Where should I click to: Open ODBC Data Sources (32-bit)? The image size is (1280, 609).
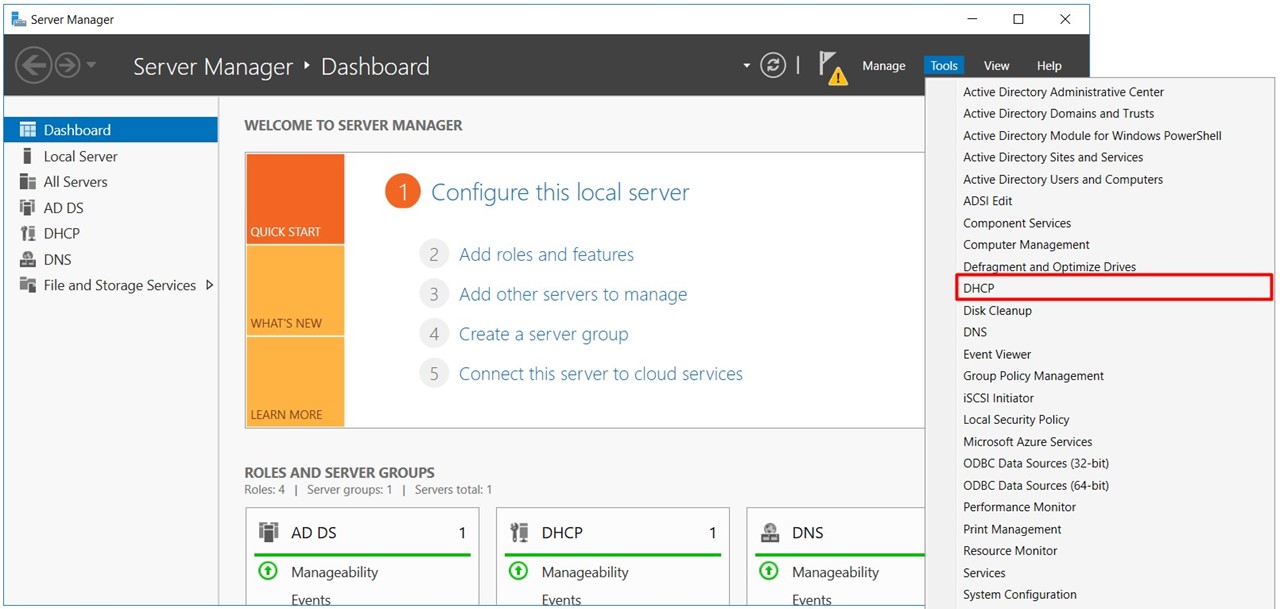(1036, 463)
